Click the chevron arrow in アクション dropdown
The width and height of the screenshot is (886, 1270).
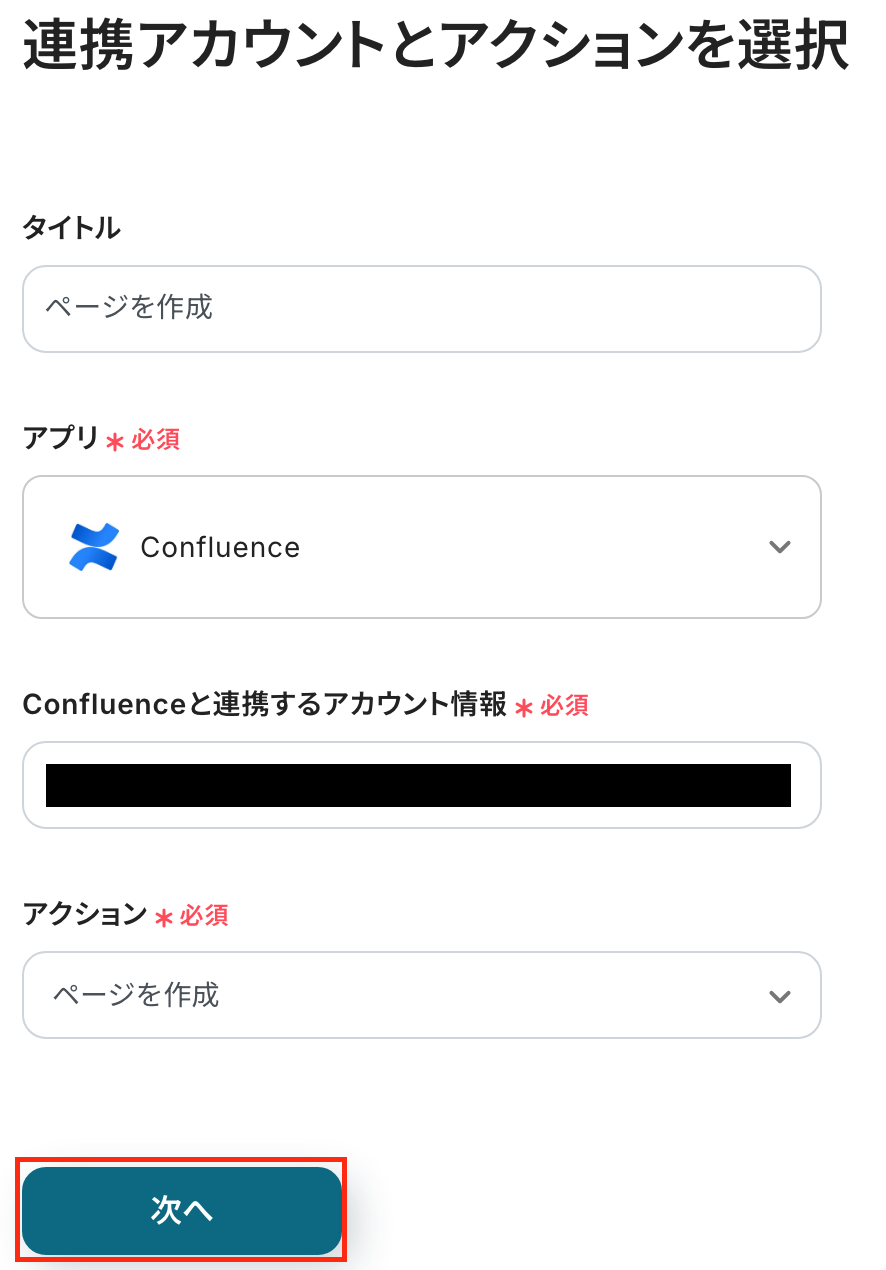779,996
